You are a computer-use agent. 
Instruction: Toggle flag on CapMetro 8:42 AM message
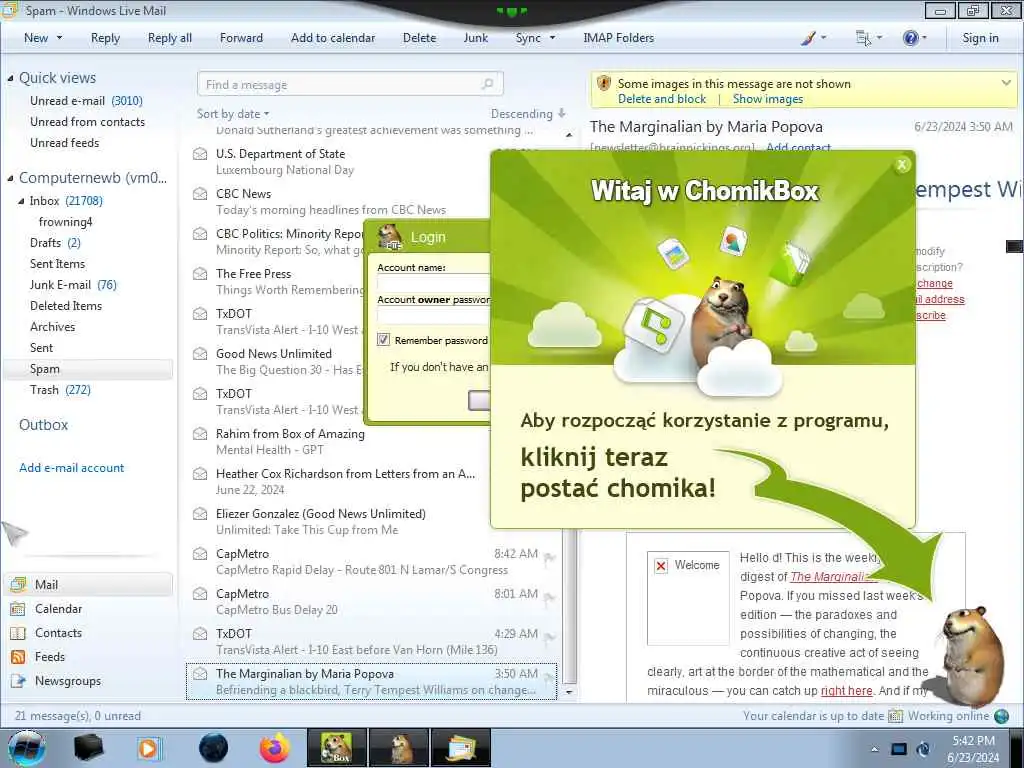click(x=550, y=557)
